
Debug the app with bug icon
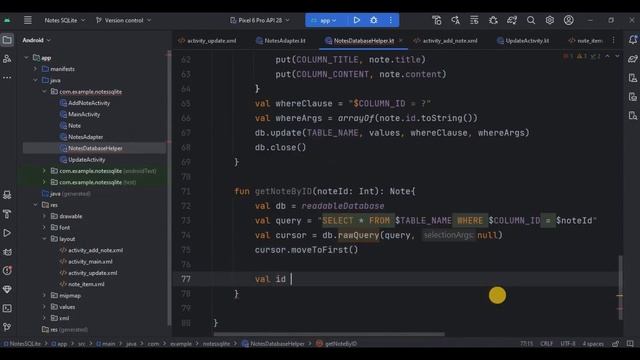coord(373,20)
